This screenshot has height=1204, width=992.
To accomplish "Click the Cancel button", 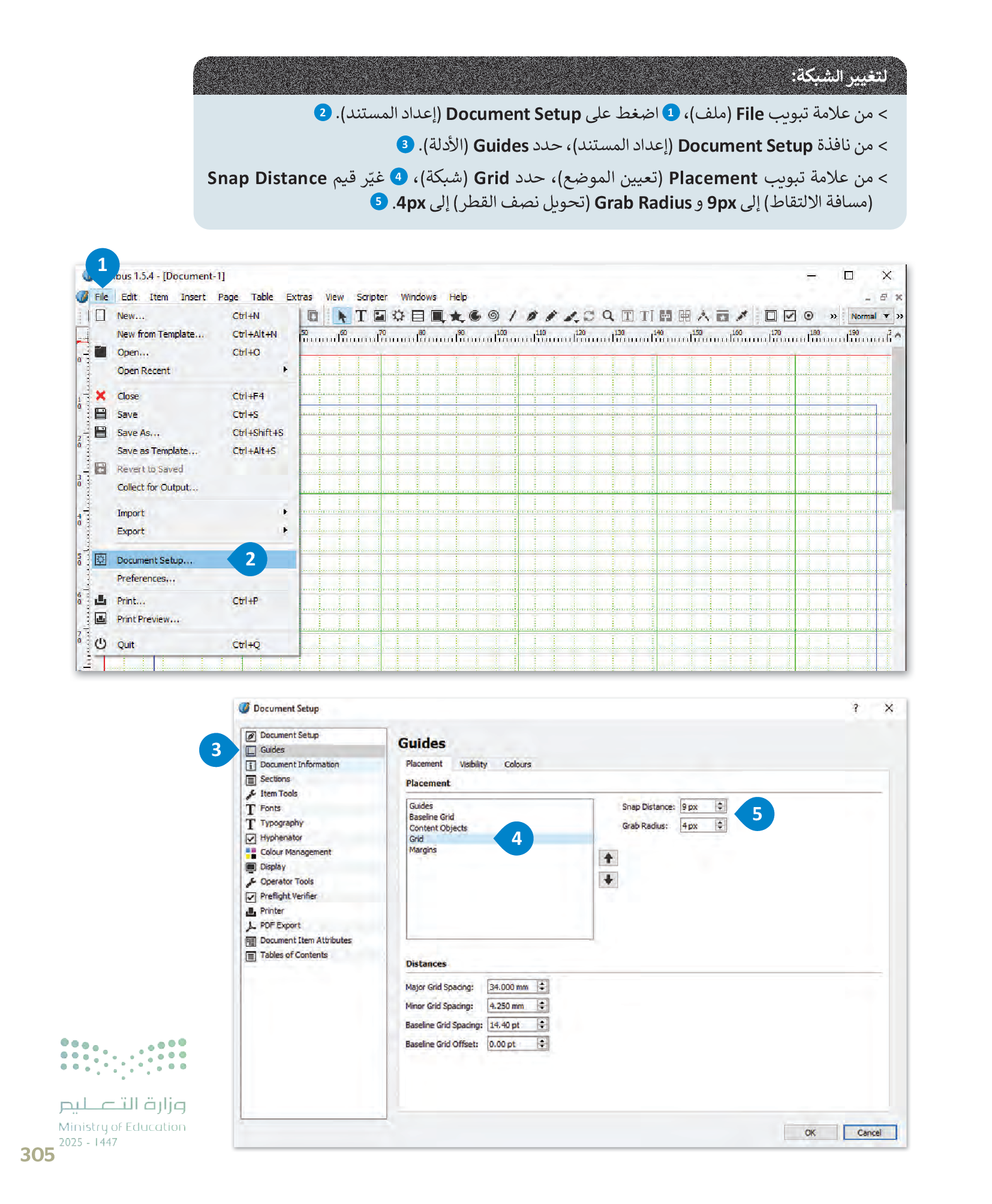I will coord(869,1132).
